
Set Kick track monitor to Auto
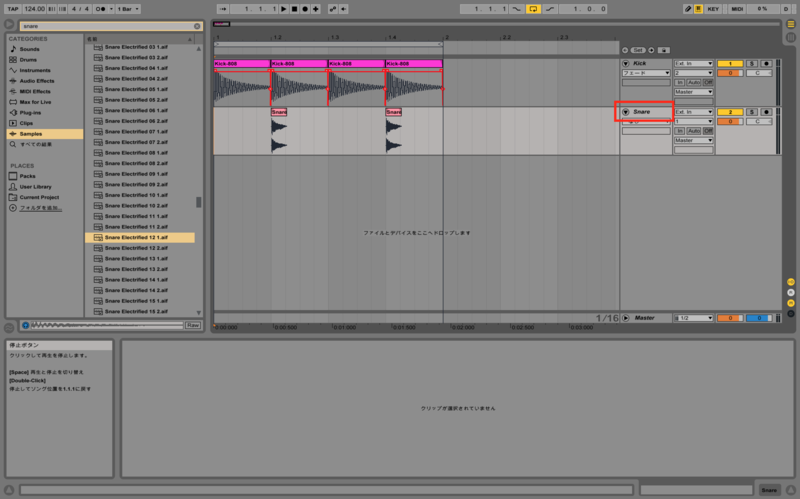point(693,82)
